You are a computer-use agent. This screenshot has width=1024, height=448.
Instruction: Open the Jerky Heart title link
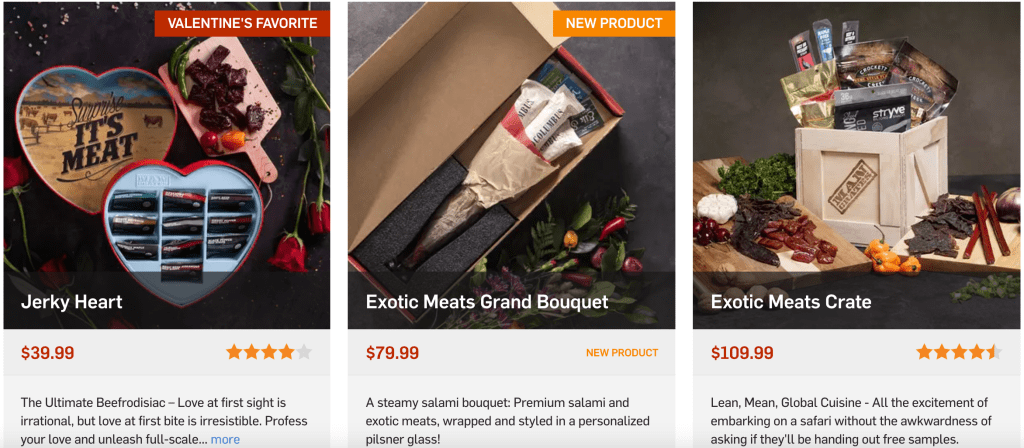click(72, 301)
